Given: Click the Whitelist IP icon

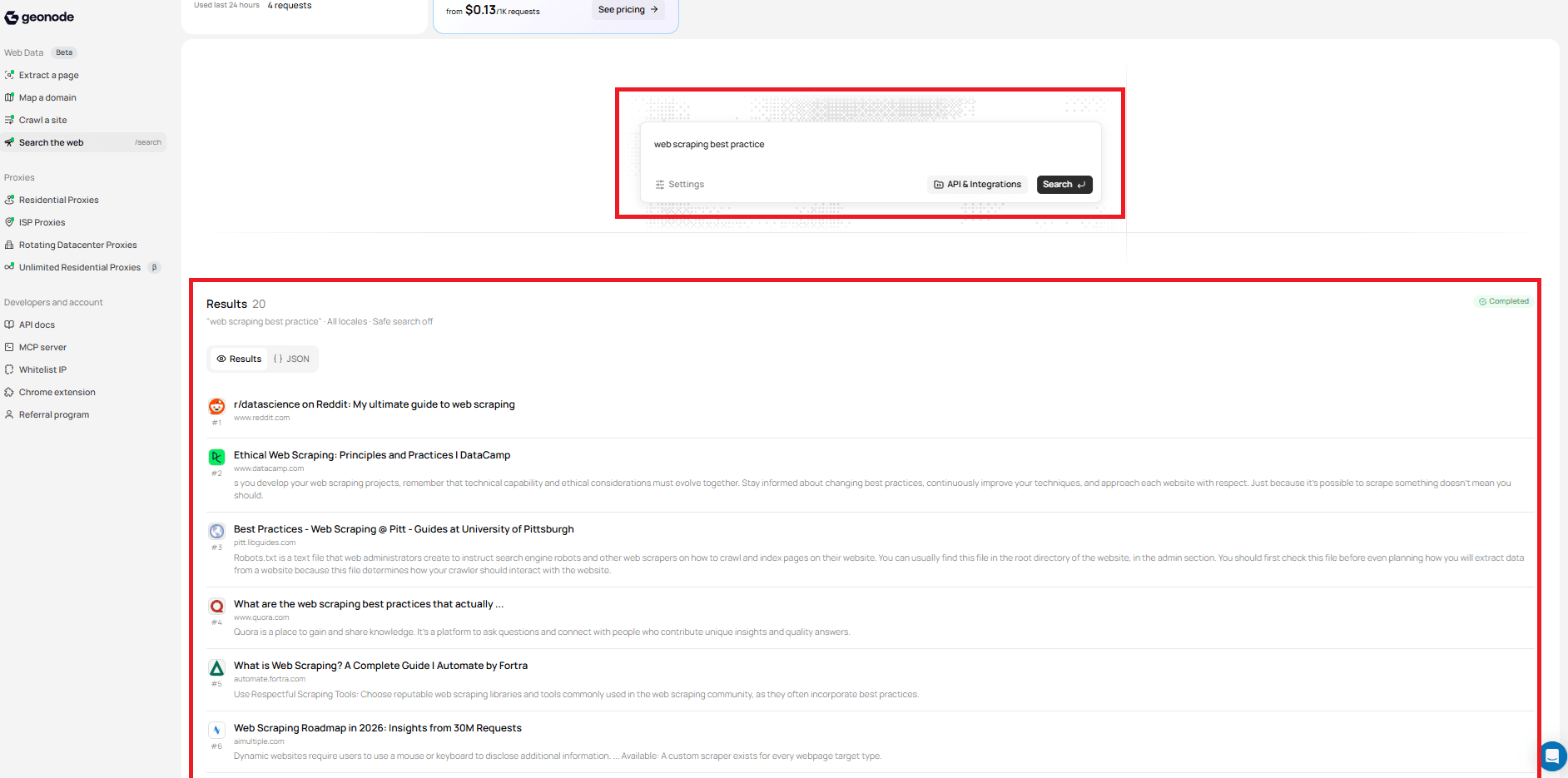Looking at the screenshot, I should coord(9,369).
